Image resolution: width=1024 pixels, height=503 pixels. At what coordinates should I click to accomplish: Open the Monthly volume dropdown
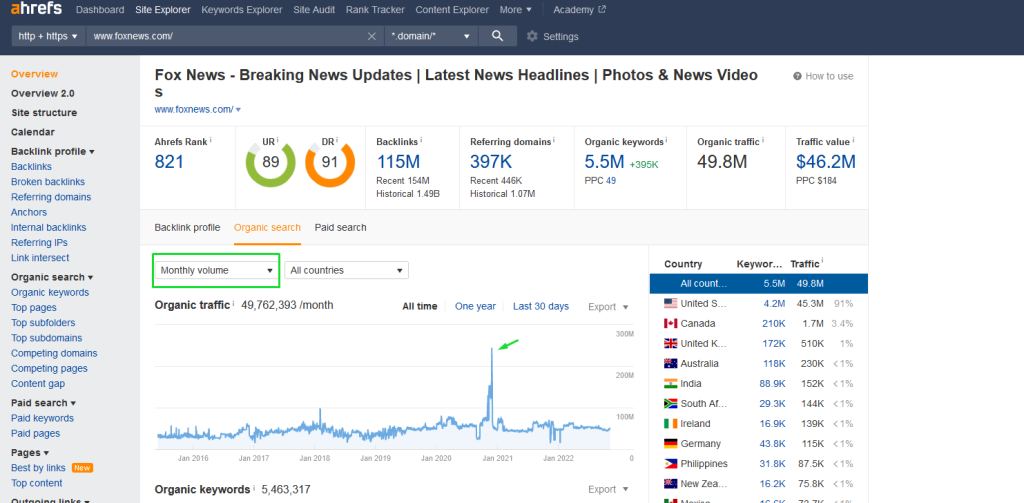click(216, 270)
